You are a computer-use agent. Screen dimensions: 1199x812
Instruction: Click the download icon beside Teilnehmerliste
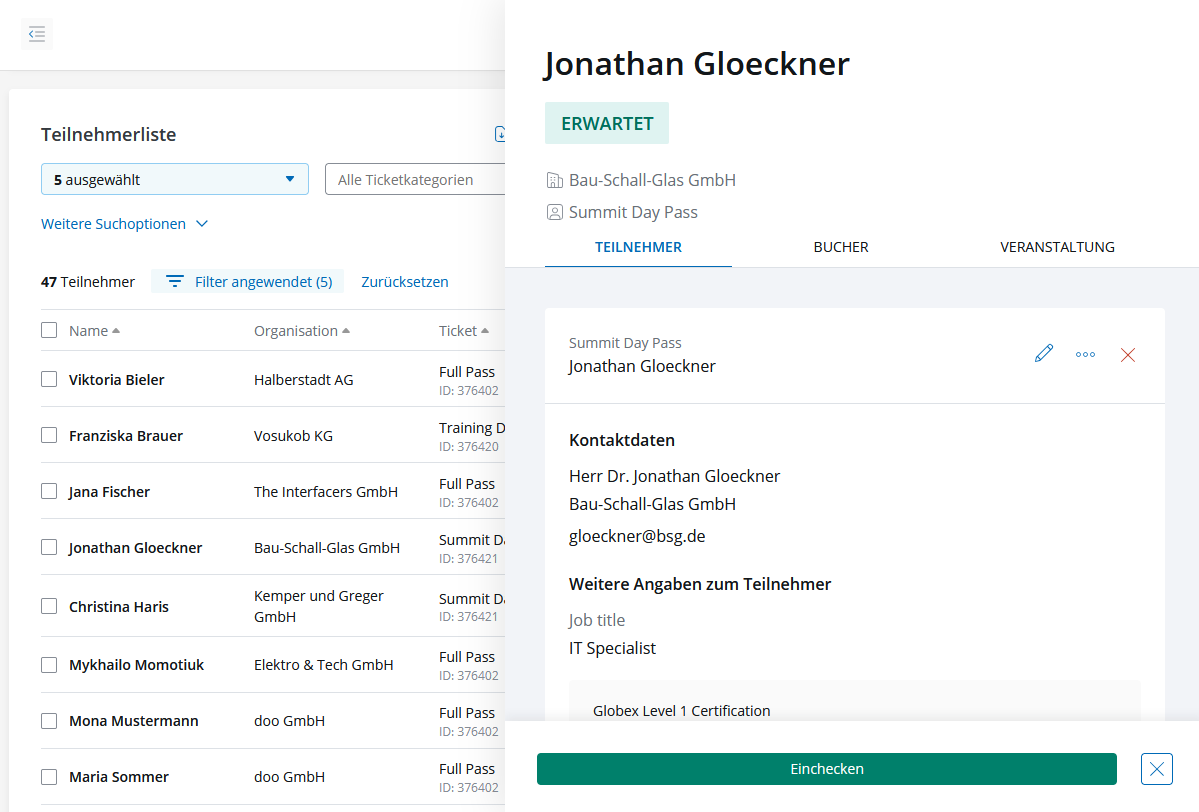[500, 134]
